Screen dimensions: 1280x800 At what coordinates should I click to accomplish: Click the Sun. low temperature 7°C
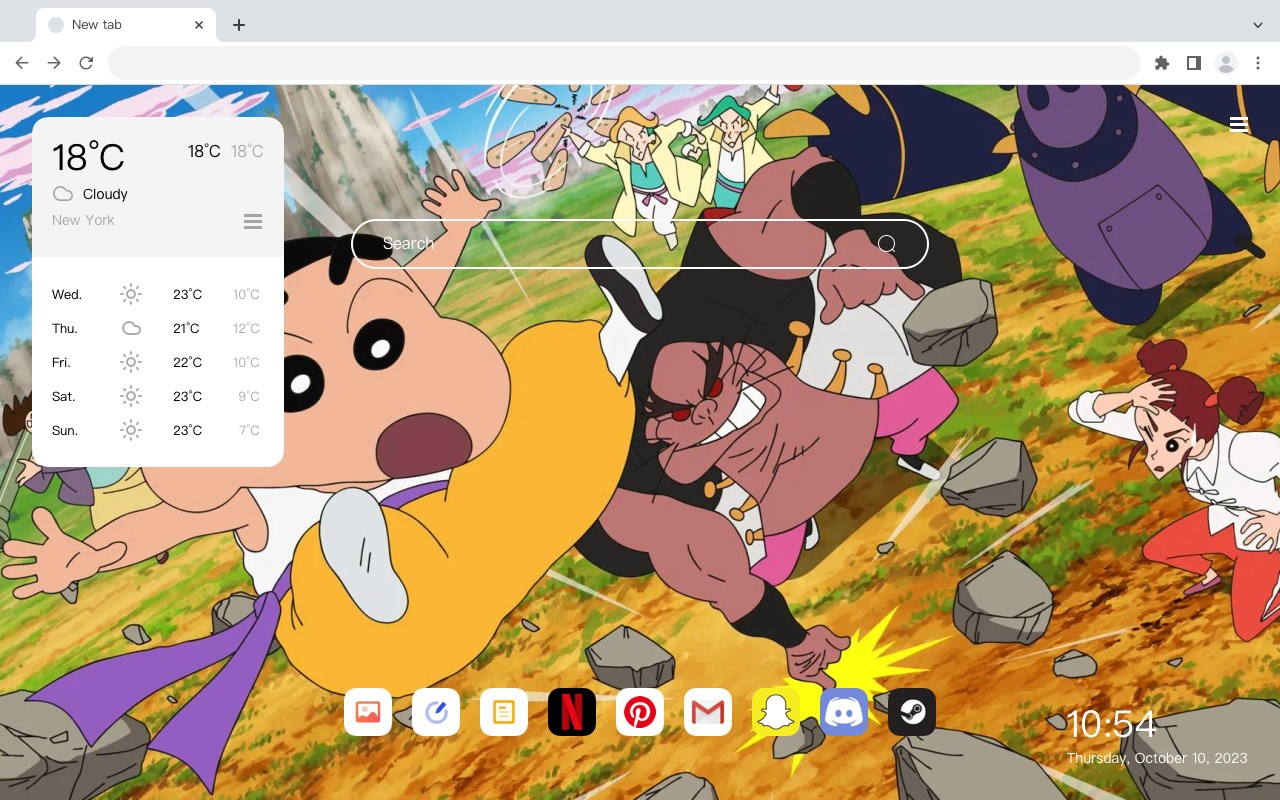click(249, 431)
